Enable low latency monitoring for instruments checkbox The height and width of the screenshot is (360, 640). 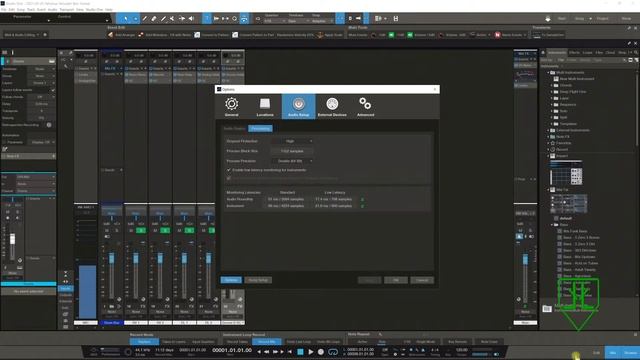click(229, 170)
